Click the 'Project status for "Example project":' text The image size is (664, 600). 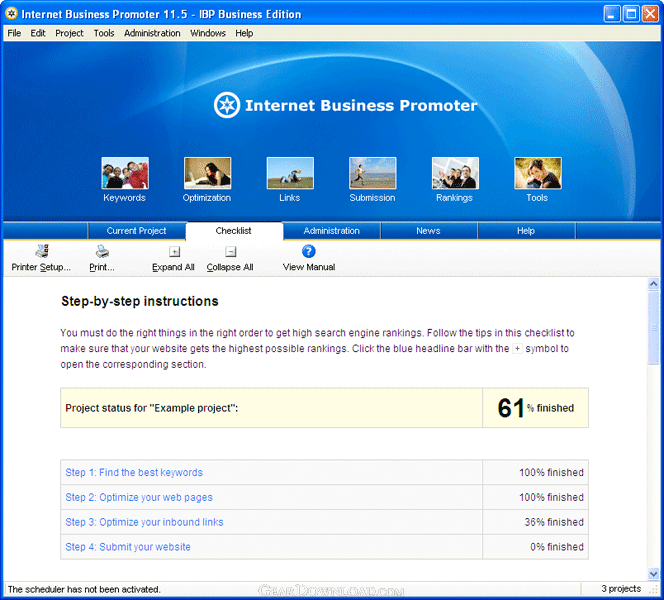pyautogui.click(x=152, y=408)
